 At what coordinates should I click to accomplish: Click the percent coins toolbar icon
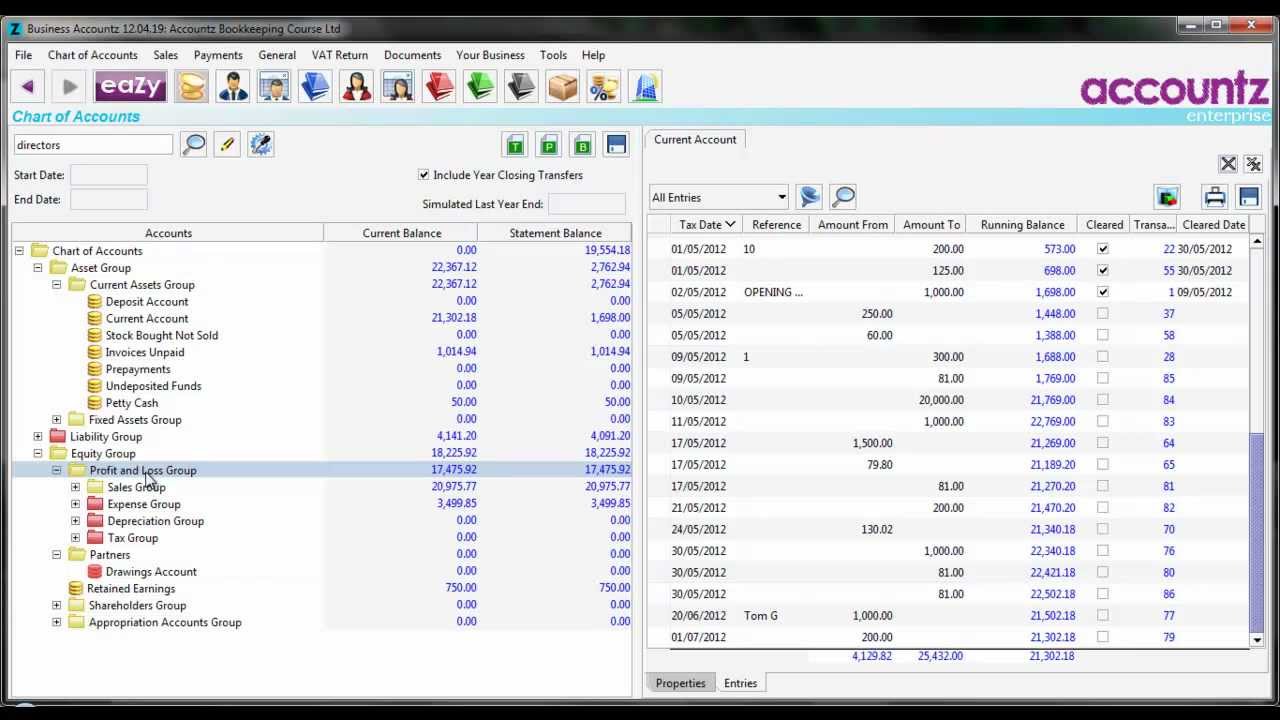pos(604,87)
